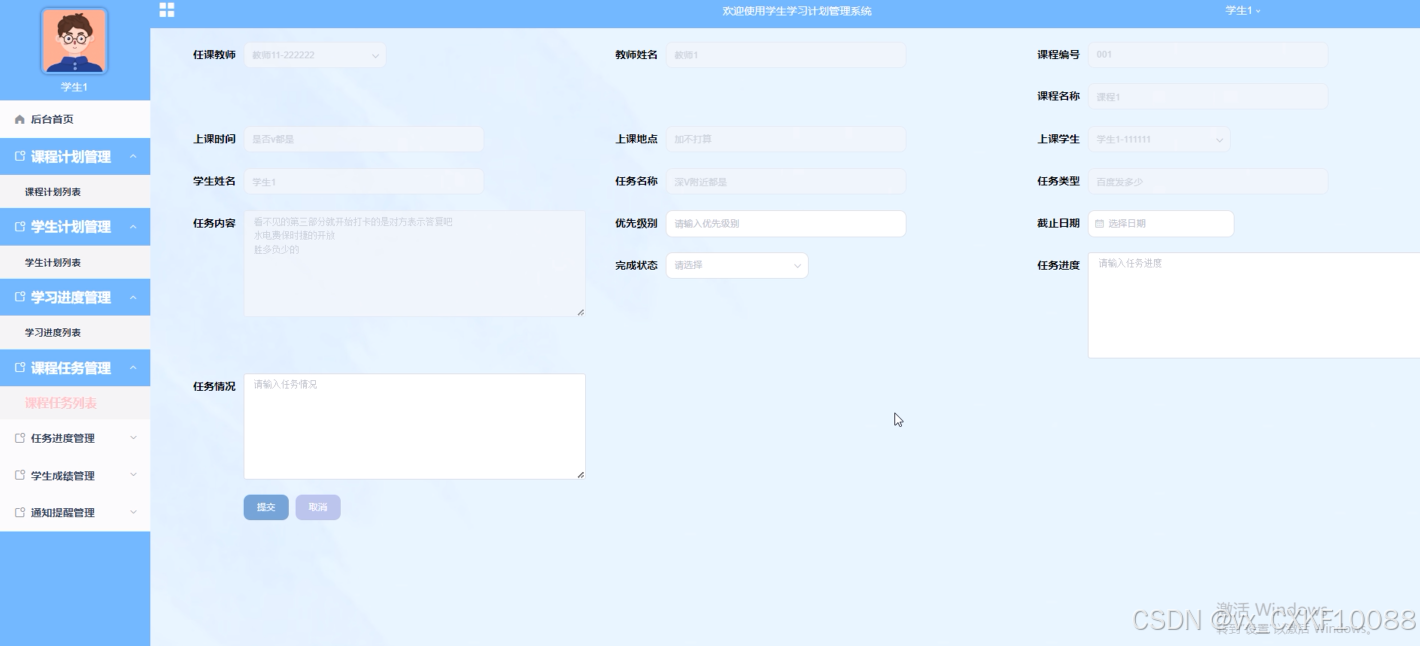Collapse the 学习进度管理 section

tap(75, 298)
